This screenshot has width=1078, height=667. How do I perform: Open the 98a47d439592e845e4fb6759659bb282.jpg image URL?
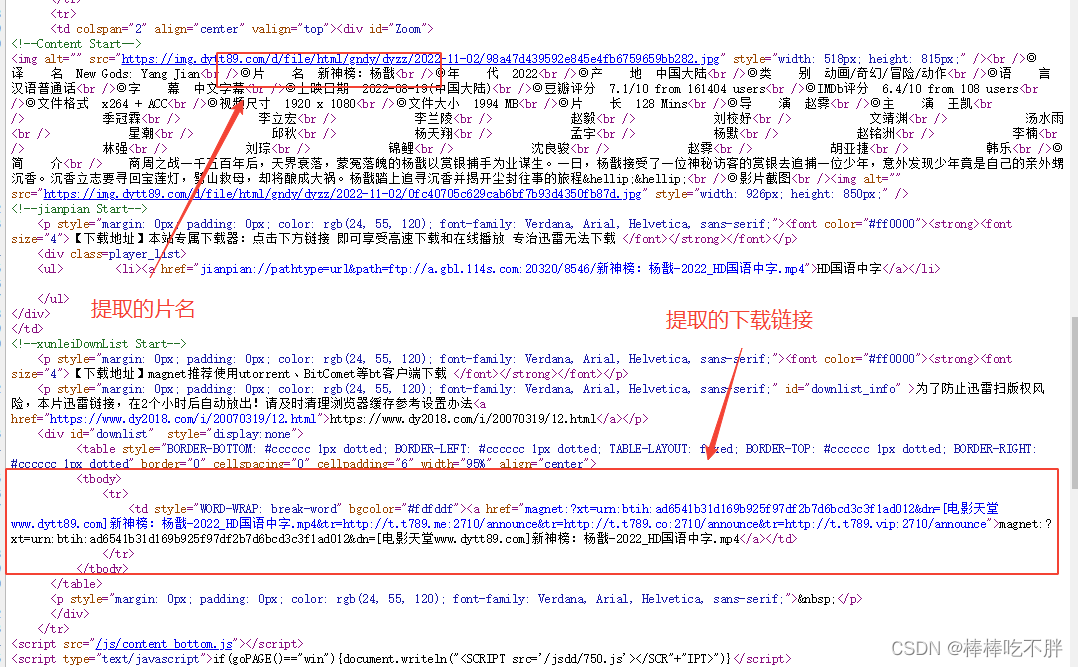click(x=420, y=59)
